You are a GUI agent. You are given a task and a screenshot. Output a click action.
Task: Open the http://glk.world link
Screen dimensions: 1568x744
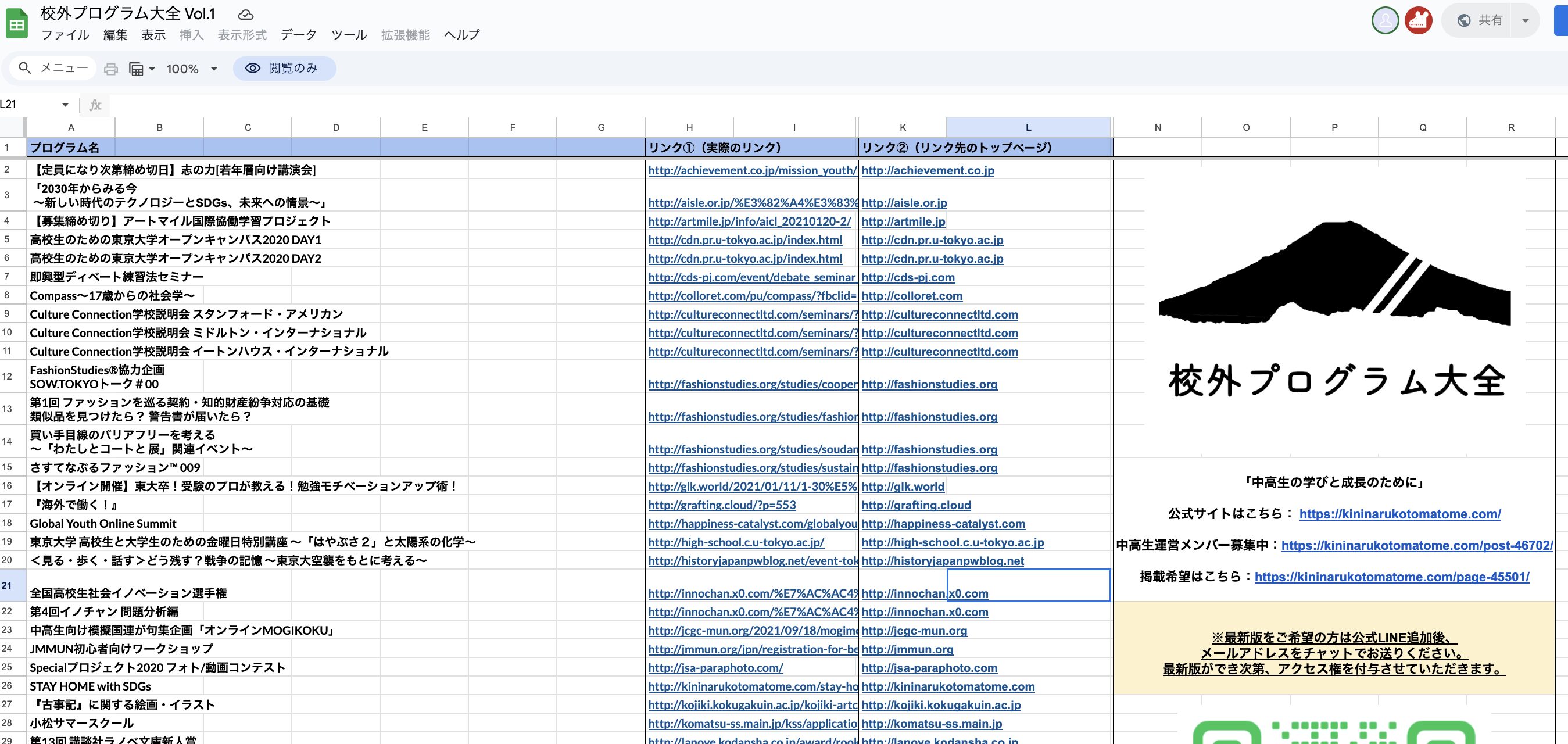(x=903, y=487)
